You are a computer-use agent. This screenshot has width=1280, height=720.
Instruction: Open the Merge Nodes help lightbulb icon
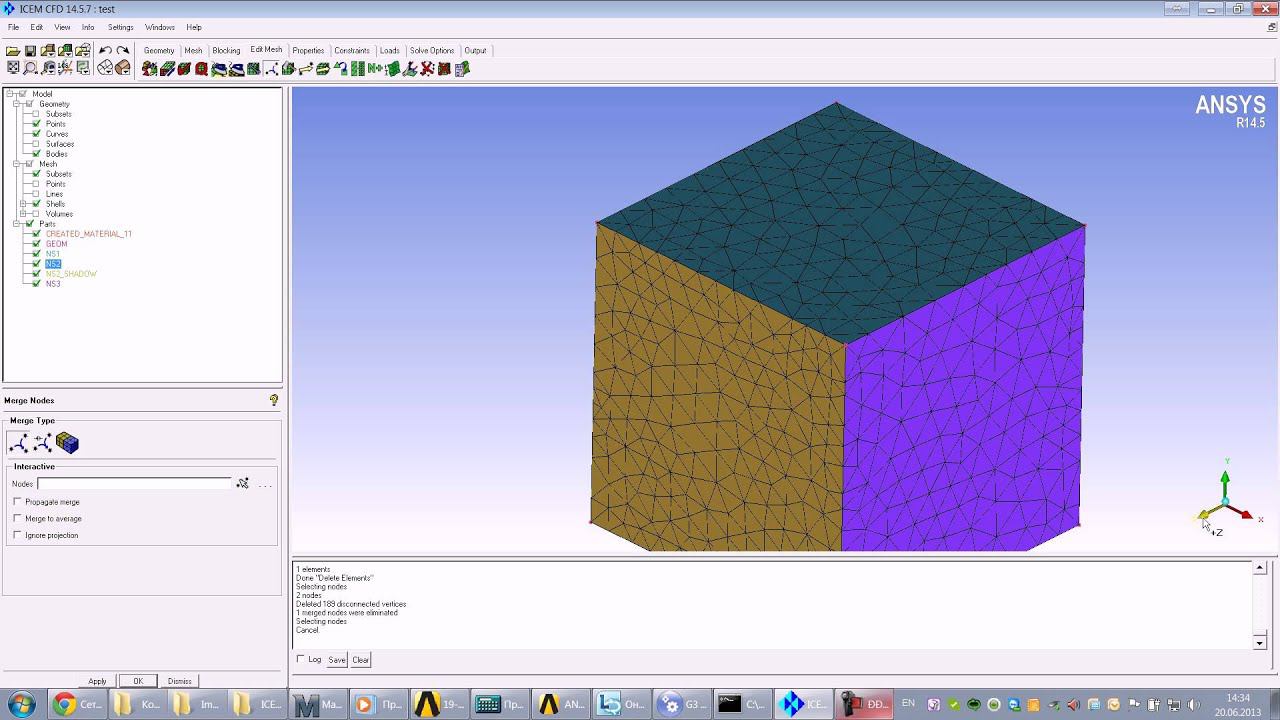tap(273, 400)
